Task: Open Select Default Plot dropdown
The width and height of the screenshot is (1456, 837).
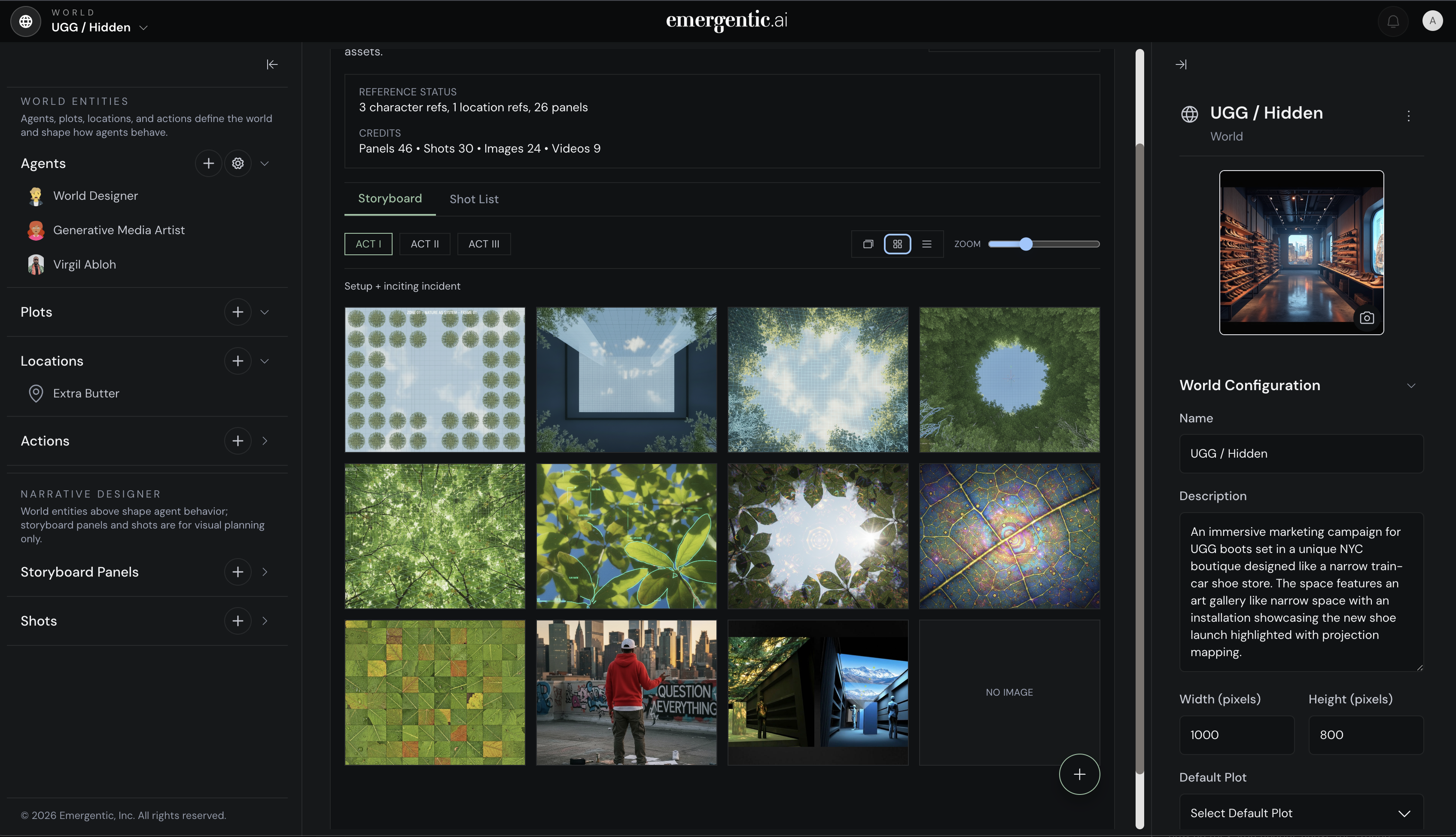Action: coord(1301,813)
